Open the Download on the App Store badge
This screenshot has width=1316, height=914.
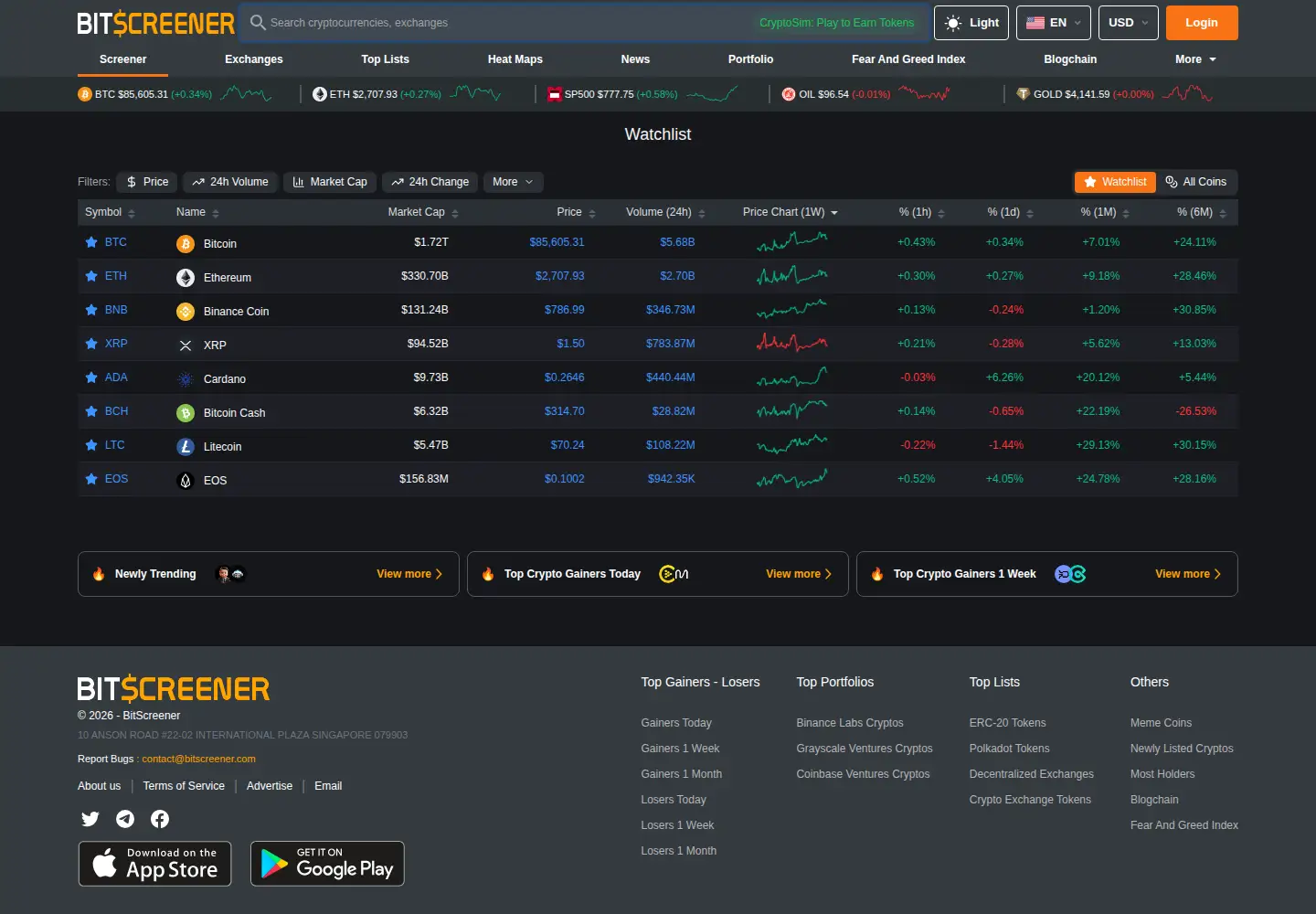tap(155, 864)
